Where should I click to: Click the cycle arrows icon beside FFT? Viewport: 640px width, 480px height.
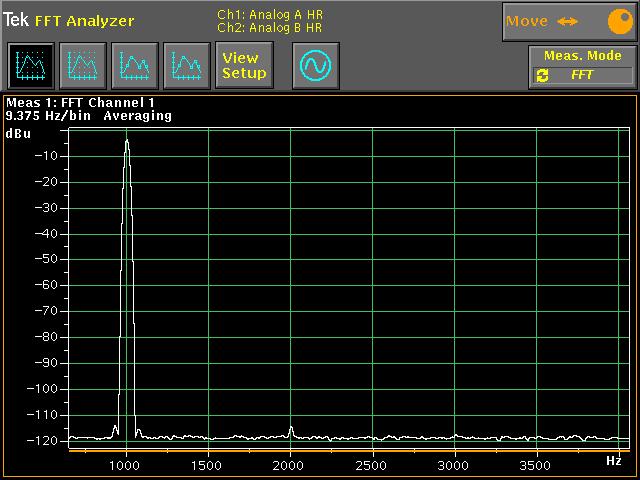(542, 75)
